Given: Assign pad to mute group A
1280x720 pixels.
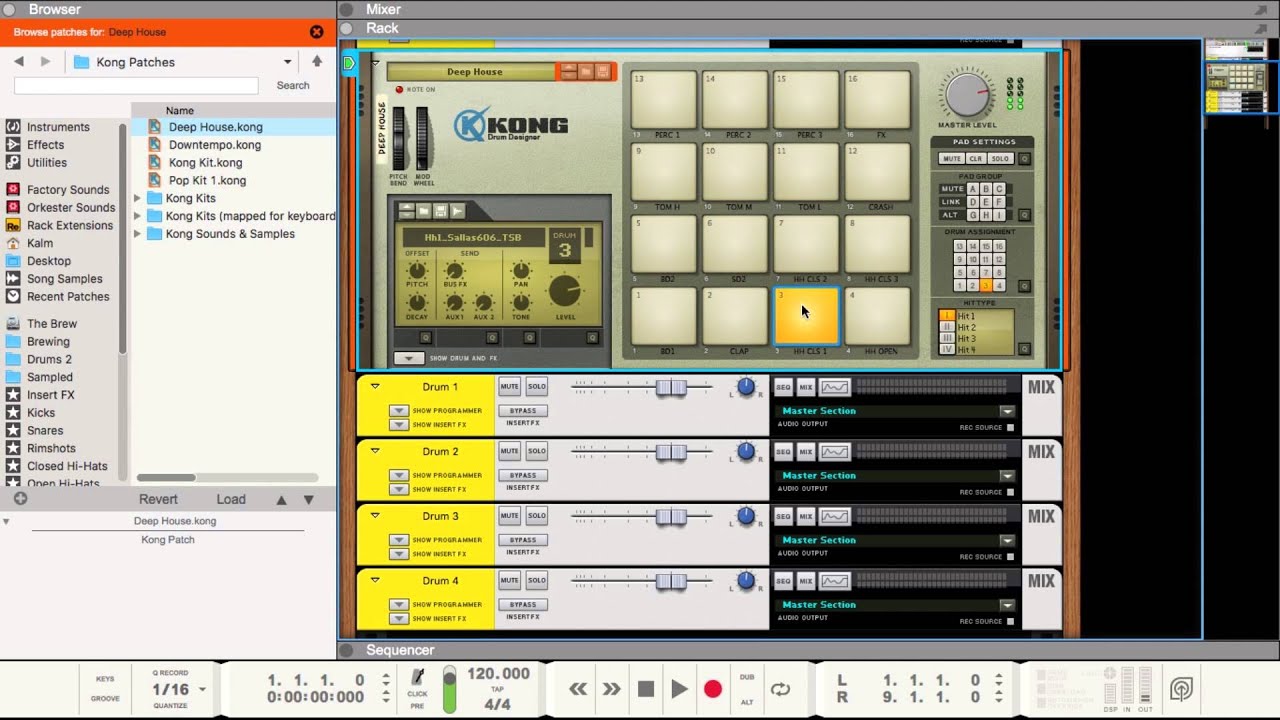Looking at the screenshot, I should tap(973, 189).
